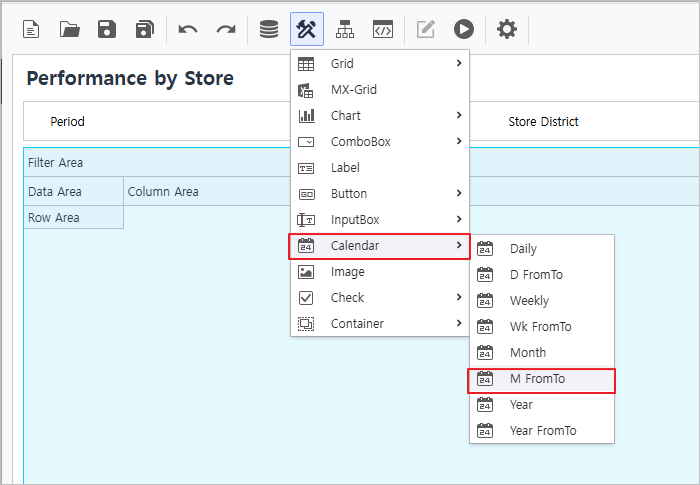Open the database dataset icon

(x=269, y=29)
